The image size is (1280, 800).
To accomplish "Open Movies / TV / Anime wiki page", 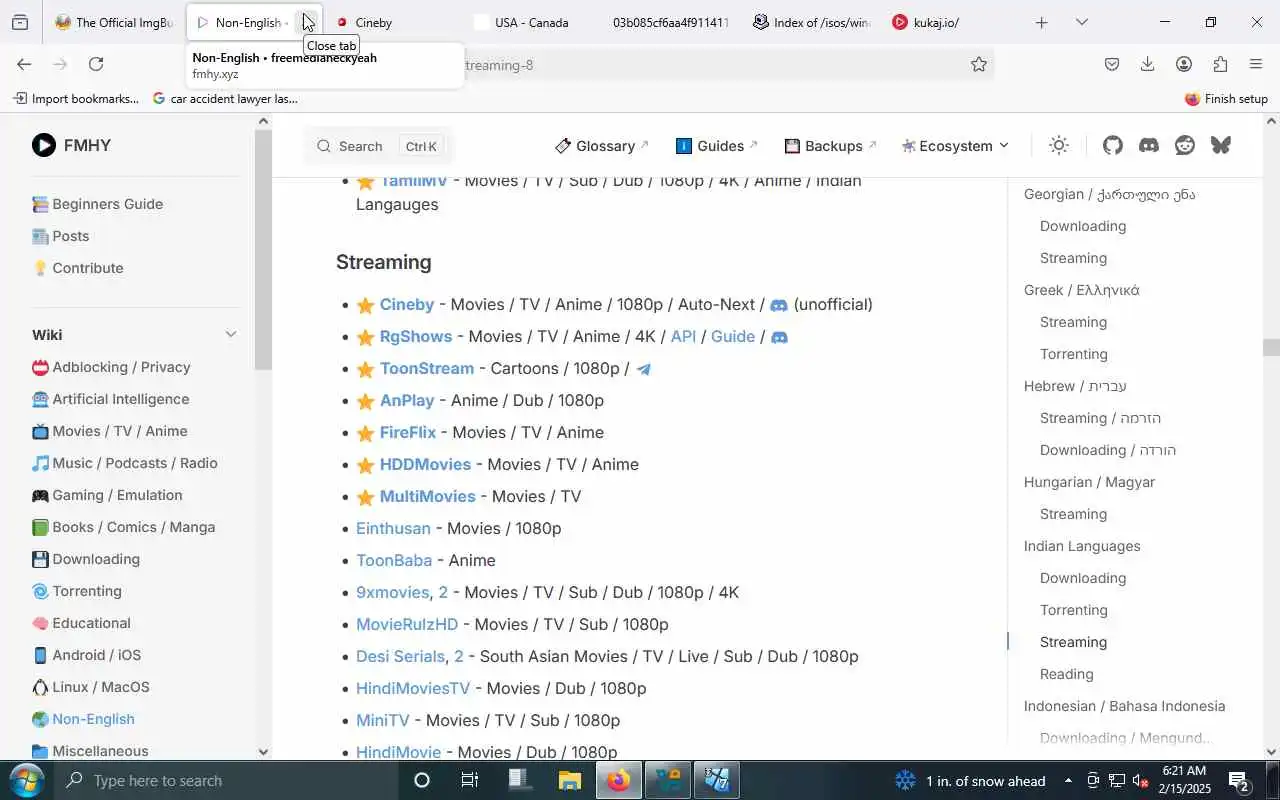I will tap(110, 431).
